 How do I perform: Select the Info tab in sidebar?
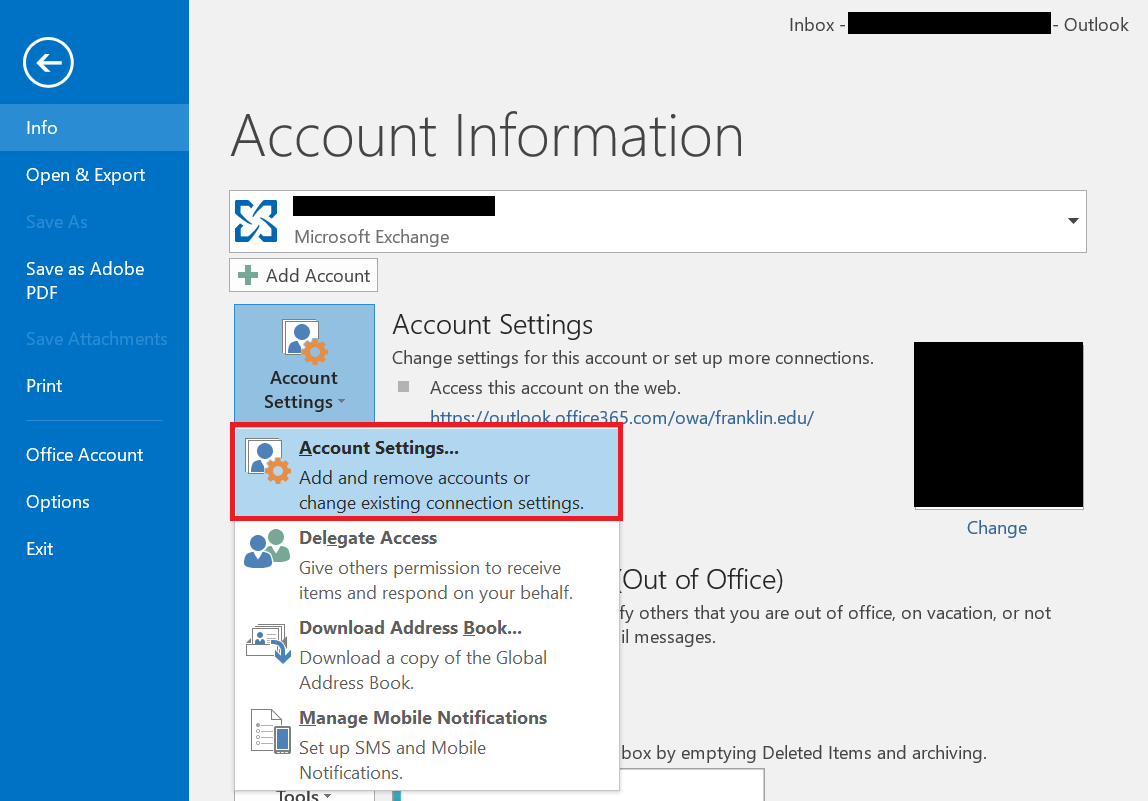(94, 127)
